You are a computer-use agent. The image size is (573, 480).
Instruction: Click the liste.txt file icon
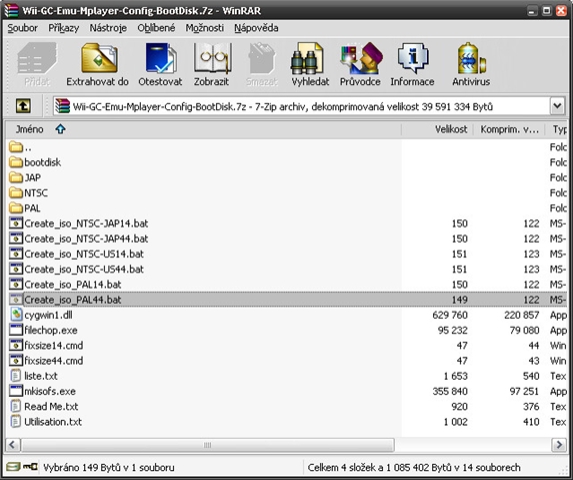click(x=16, y=376)
